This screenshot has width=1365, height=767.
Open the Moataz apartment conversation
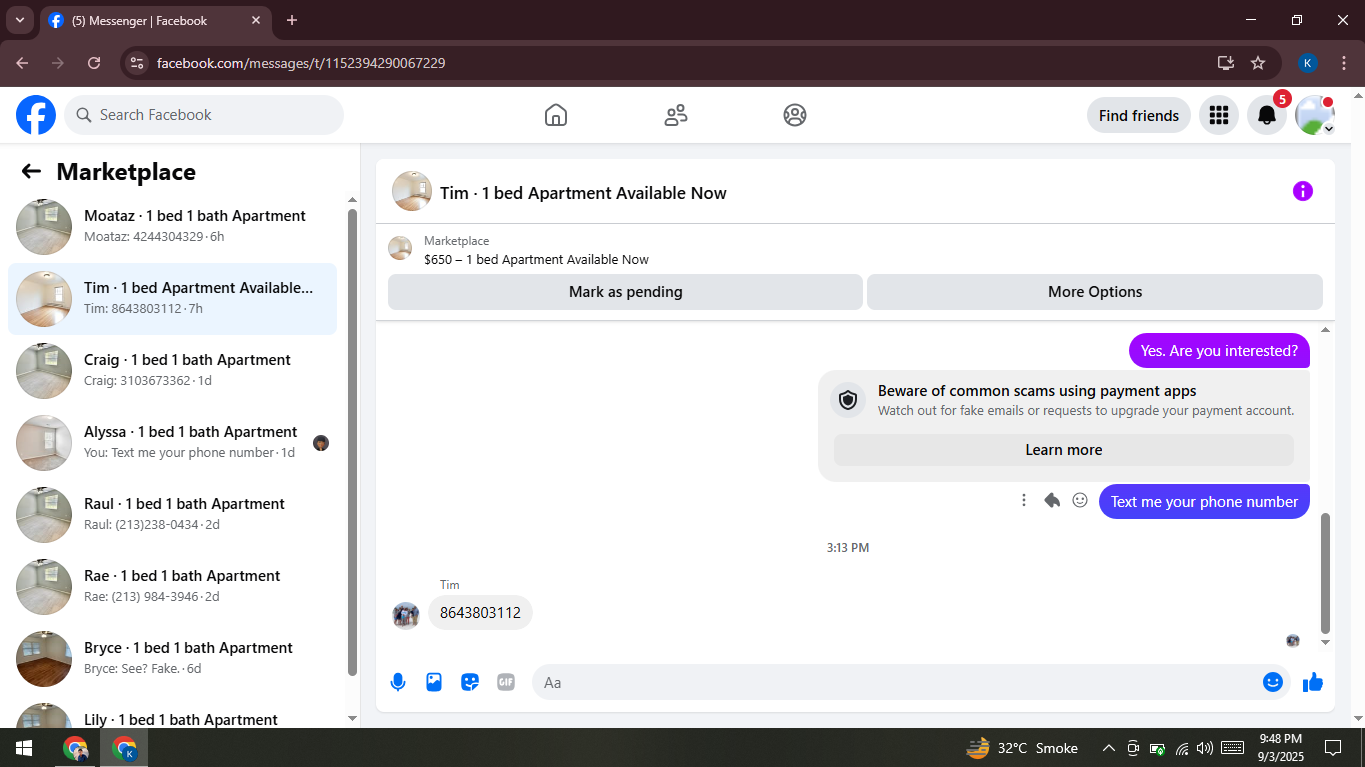[172, 226]
